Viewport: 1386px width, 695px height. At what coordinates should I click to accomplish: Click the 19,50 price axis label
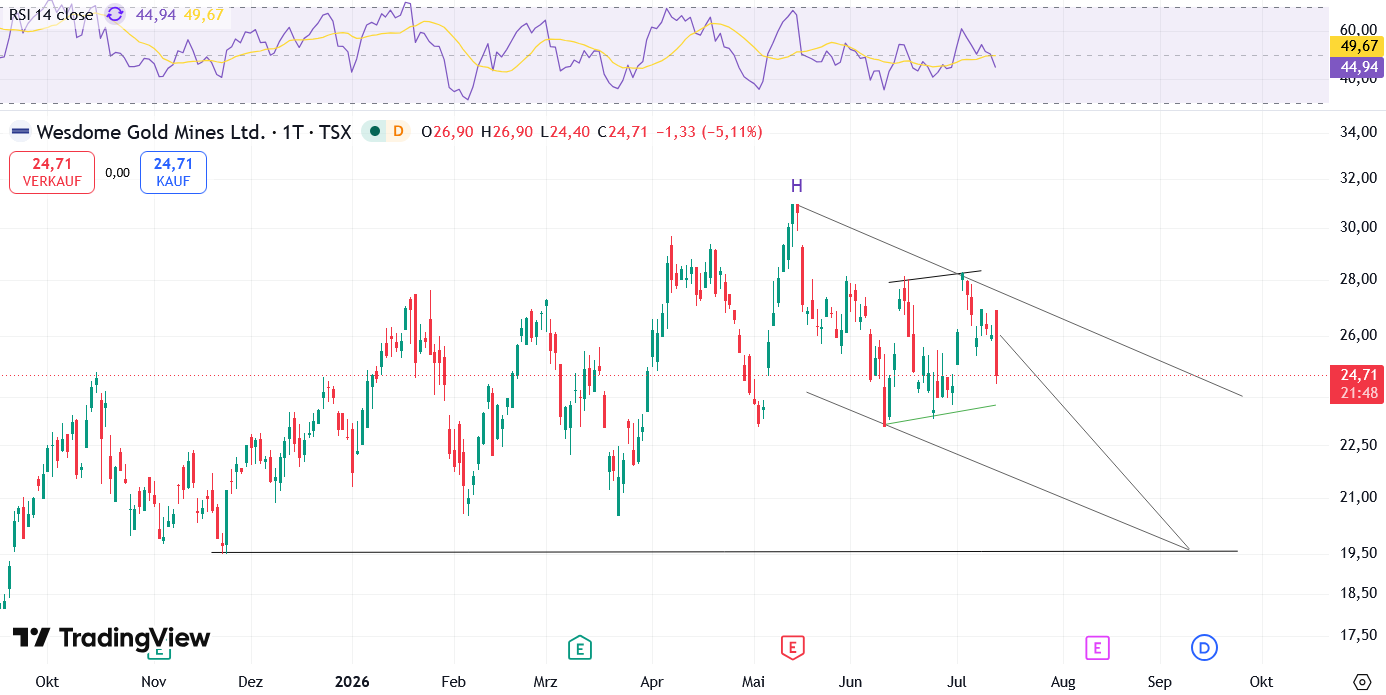[x=1360, y=552]
